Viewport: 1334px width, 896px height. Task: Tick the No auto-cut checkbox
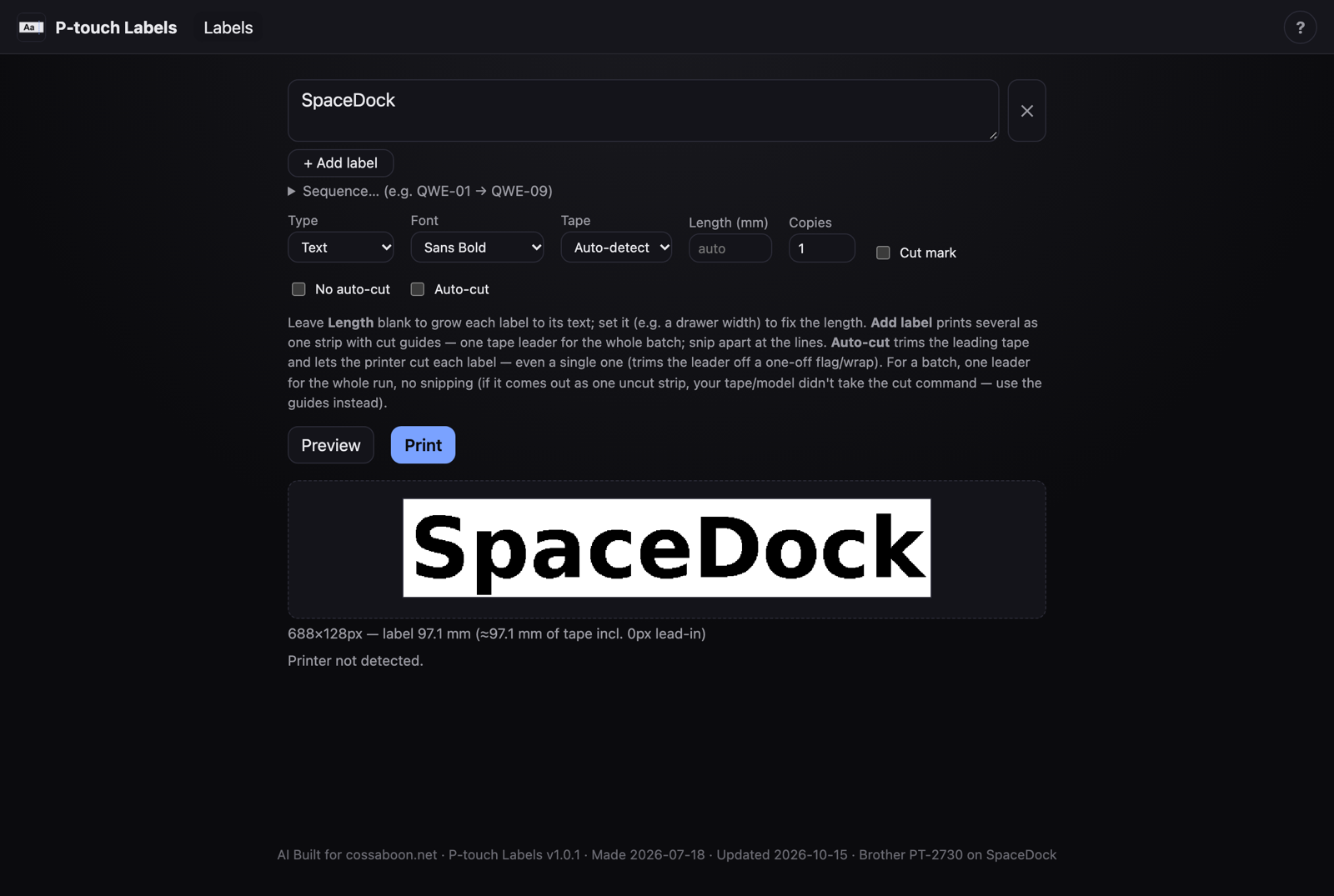(x=298, y=289)
